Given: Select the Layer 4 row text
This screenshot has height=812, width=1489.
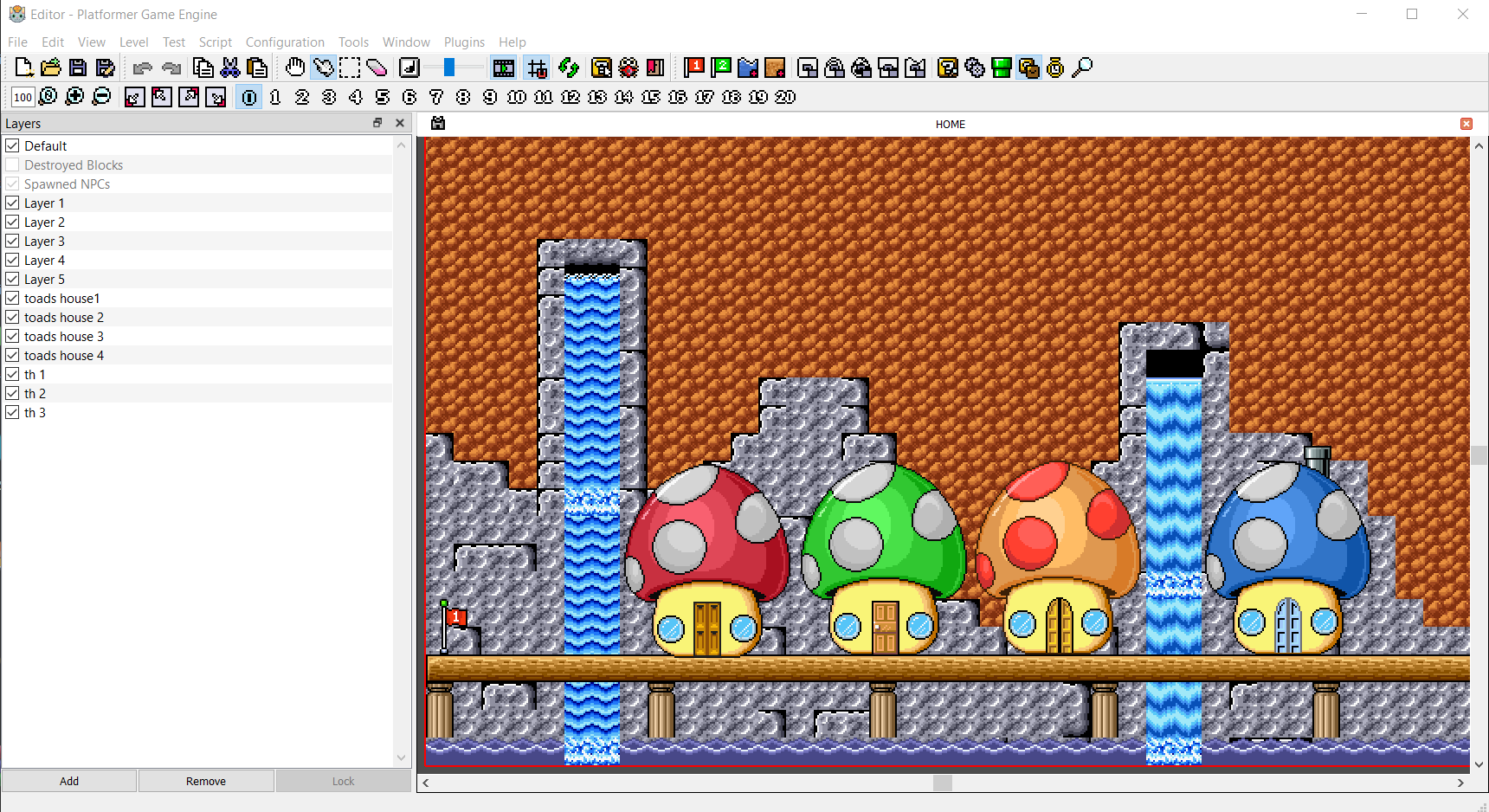Looking at the screenshot, I should (44, 260).
